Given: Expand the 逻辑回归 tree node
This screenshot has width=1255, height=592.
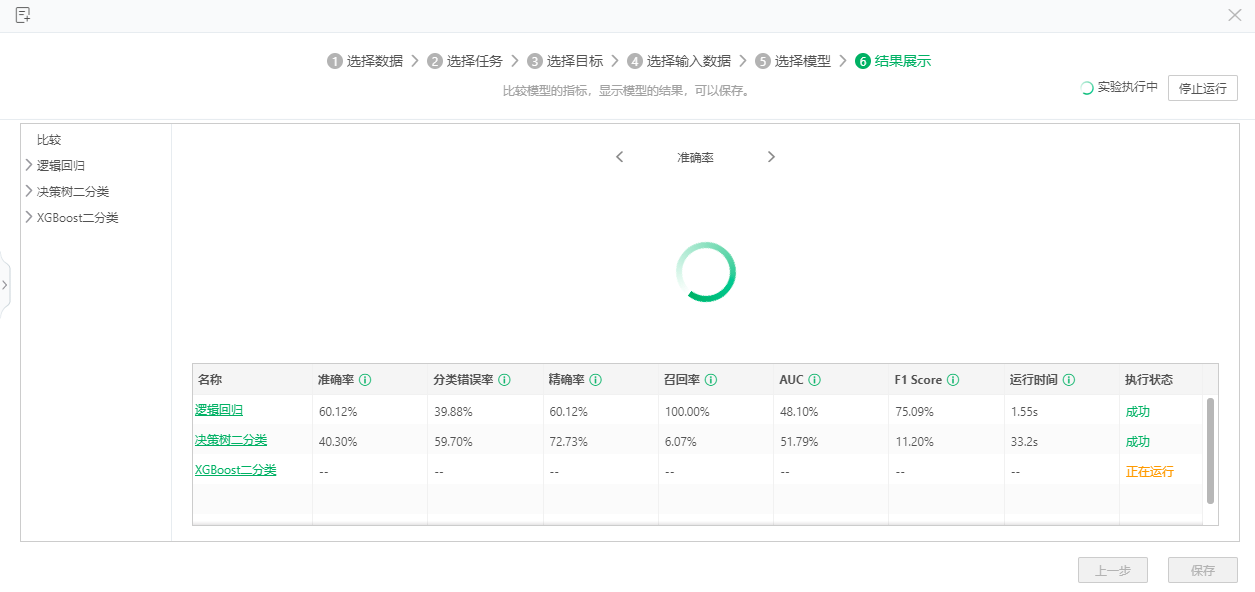Looking at the screenshot, I should point(28,165).
